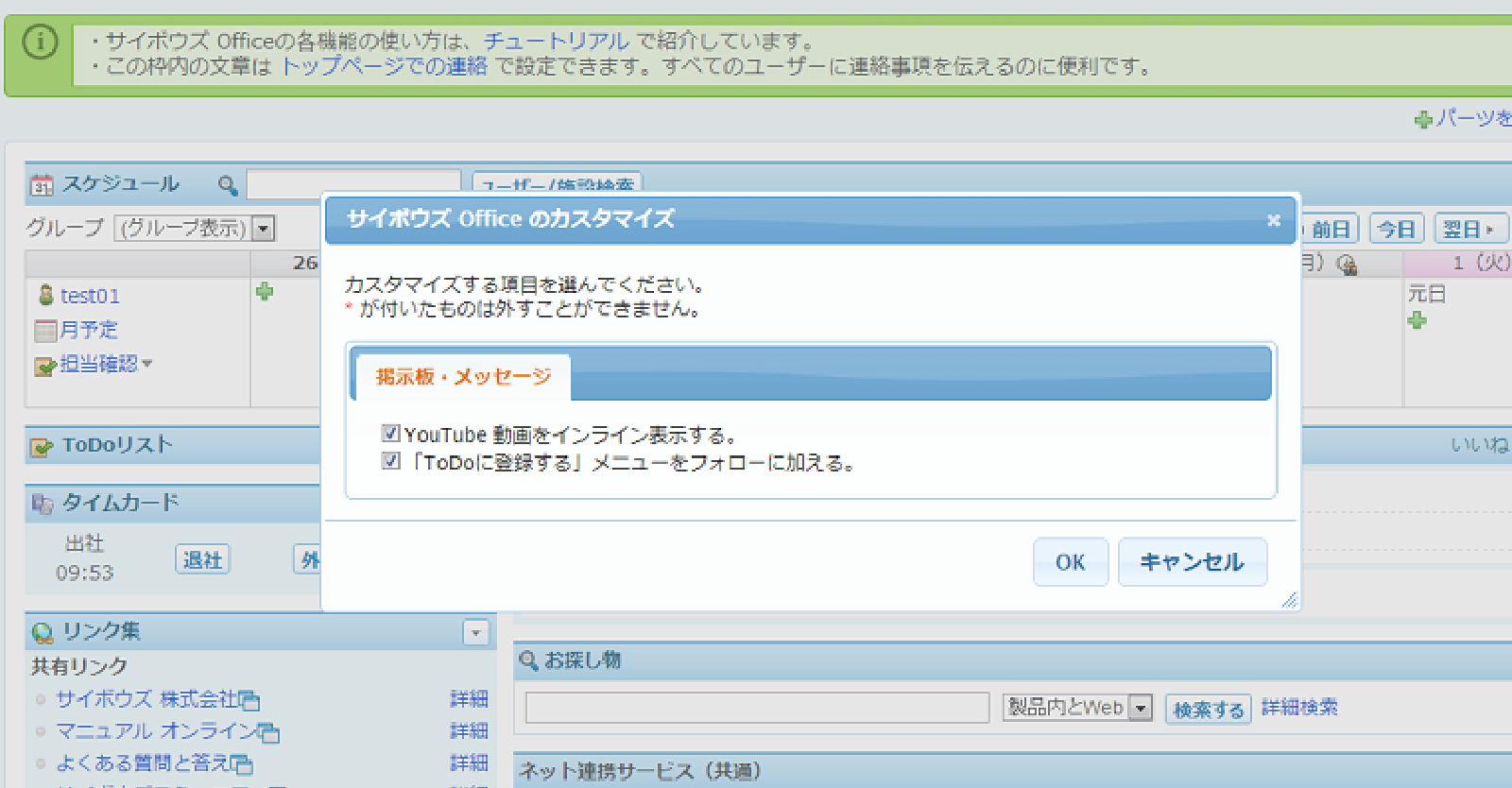Image resolution: width=1512 pixels, height=788 pixels.
Task: Click the 月予定 calendar icon
Action: [45, 331]
